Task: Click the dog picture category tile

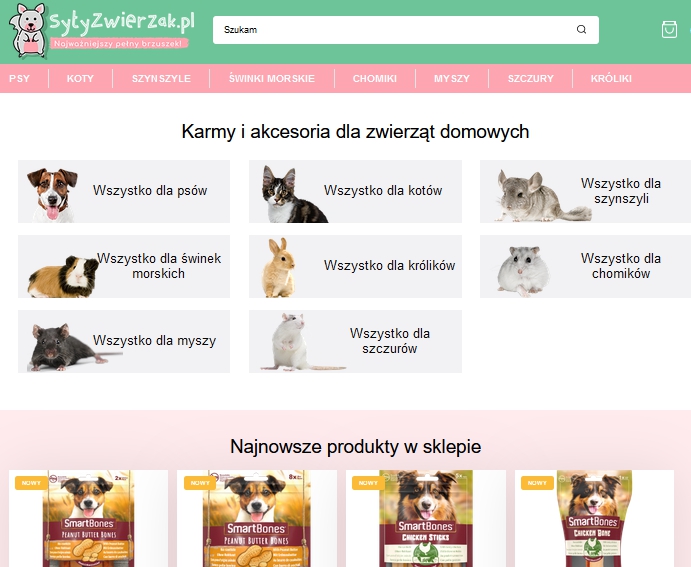Action: (50, 192)
